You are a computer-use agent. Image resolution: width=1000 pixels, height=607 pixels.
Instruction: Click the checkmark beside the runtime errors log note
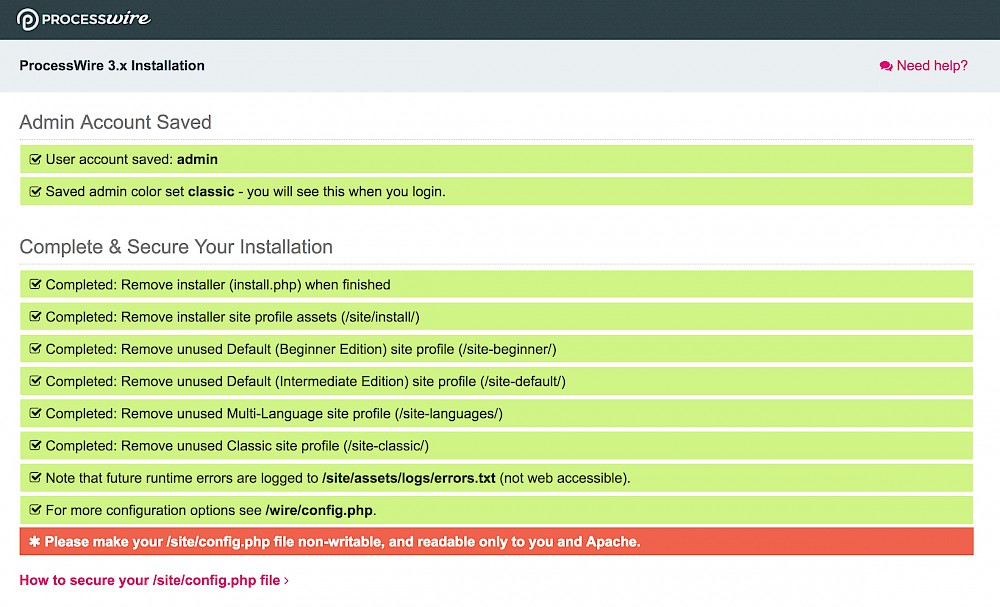click(x=35, y=477)
